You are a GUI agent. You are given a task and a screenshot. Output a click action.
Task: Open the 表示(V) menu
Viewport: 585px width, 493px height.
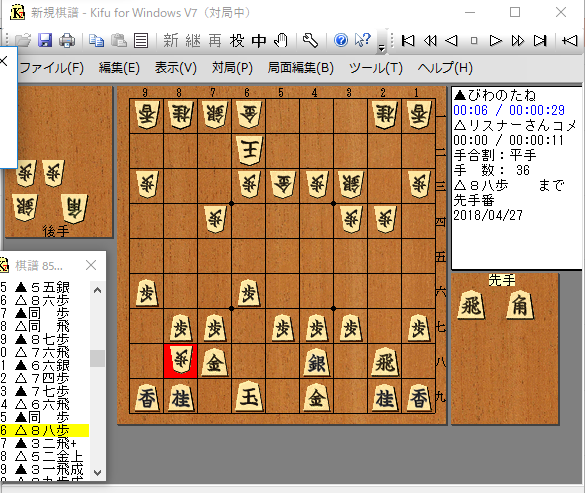[x=175, y=68]
